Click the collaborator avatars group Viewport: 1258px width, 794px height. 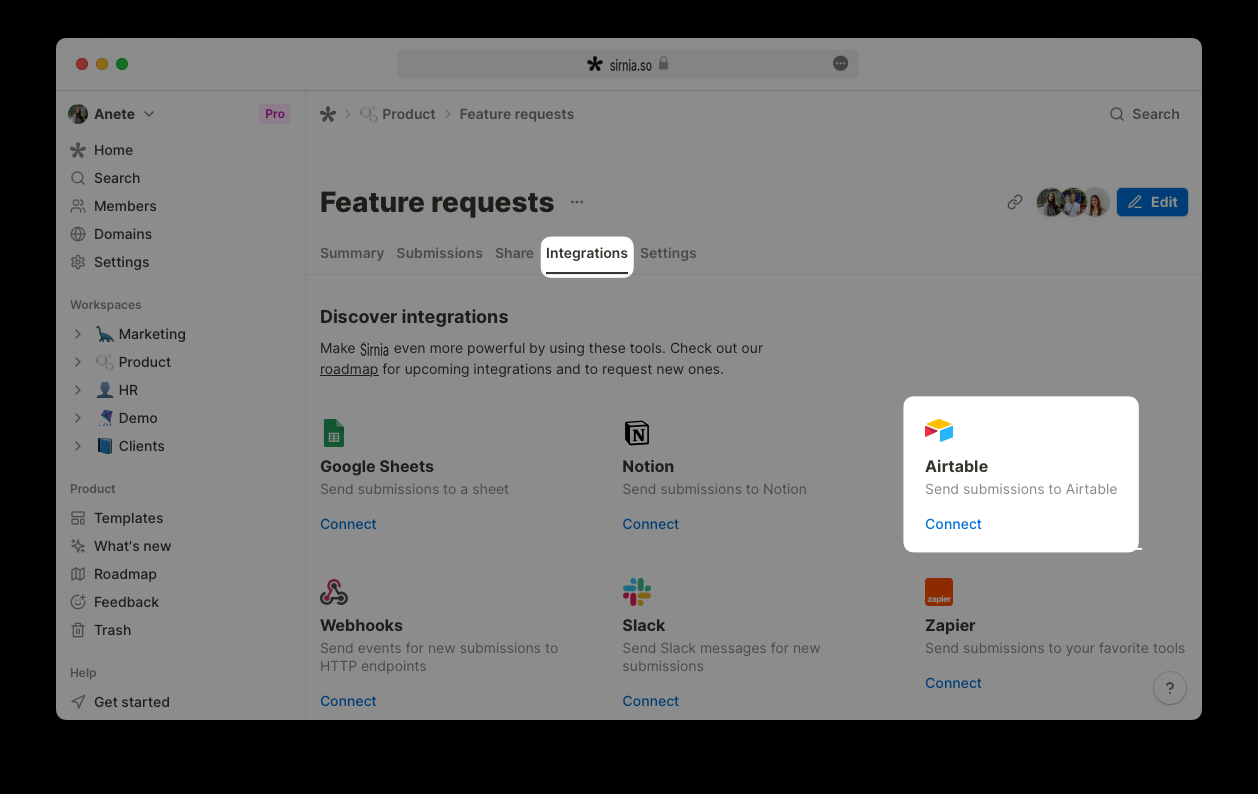[1073, 202]
